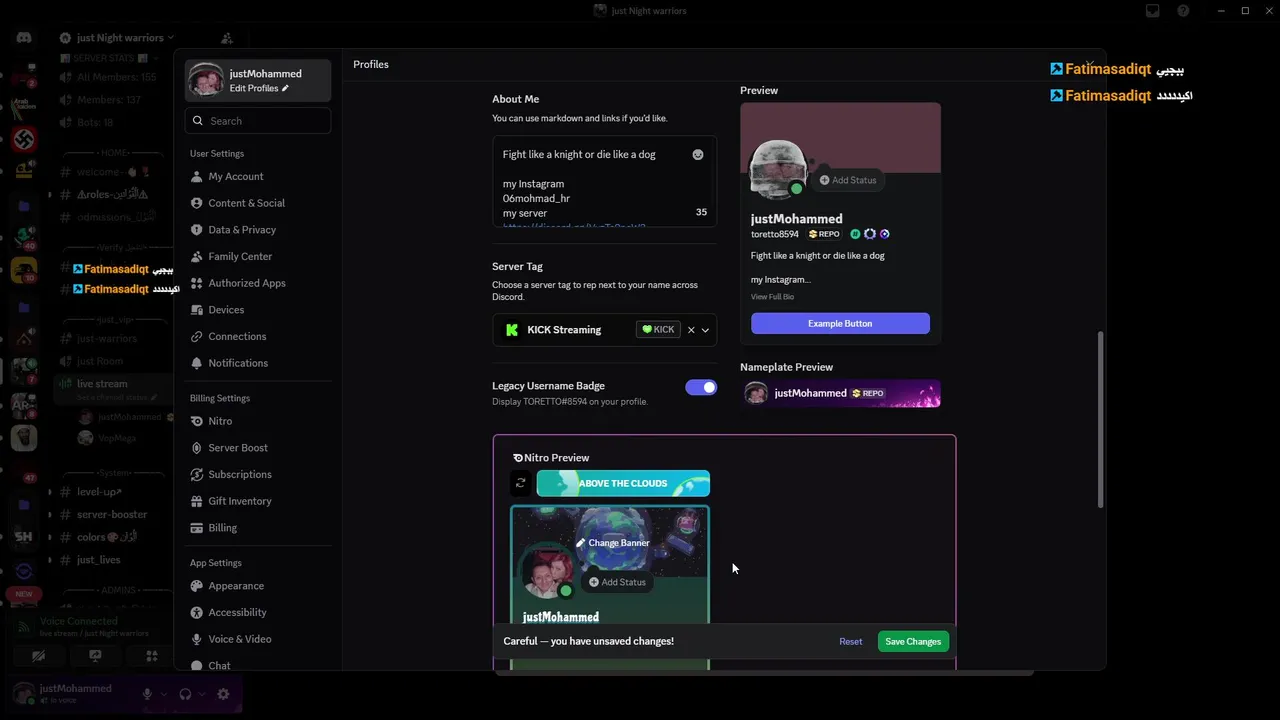Open Subscriptions page

tap(257, 474)
